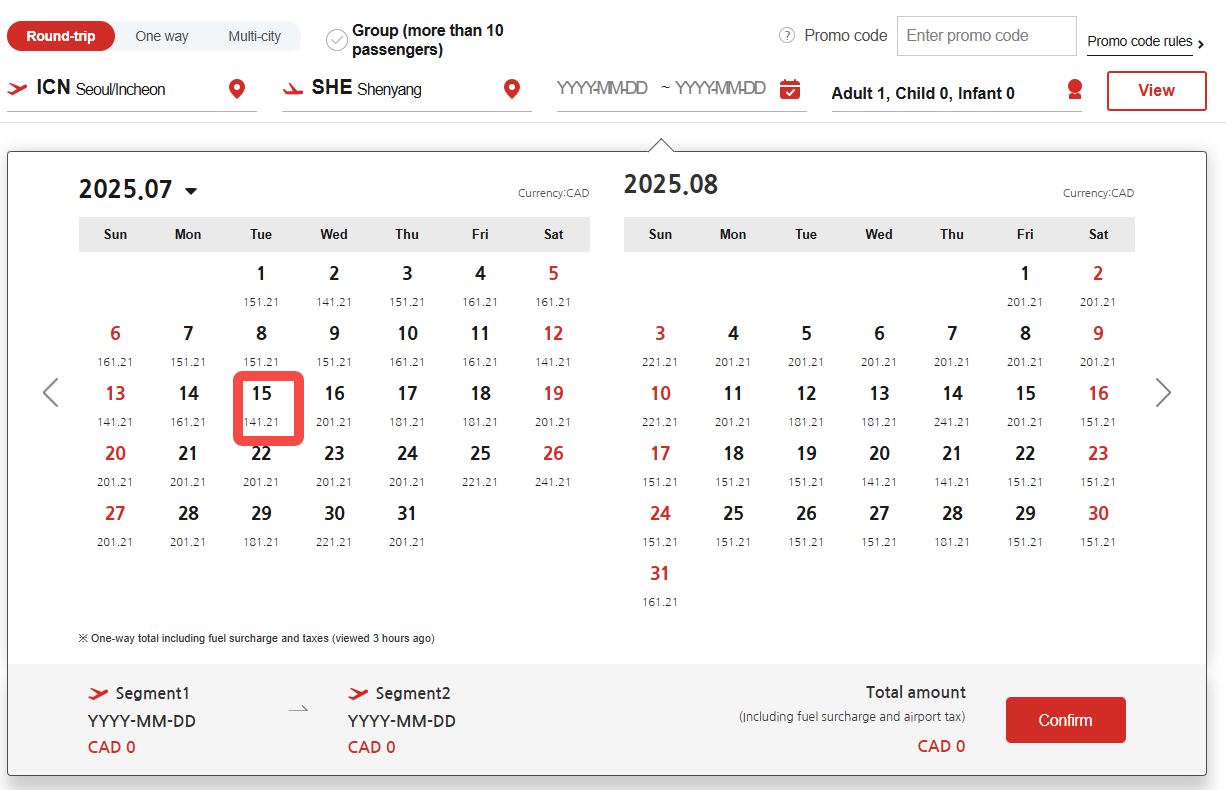Viewport: 1226px width, 790px height.
Task: Click the View button
Action: [1156, 90]
